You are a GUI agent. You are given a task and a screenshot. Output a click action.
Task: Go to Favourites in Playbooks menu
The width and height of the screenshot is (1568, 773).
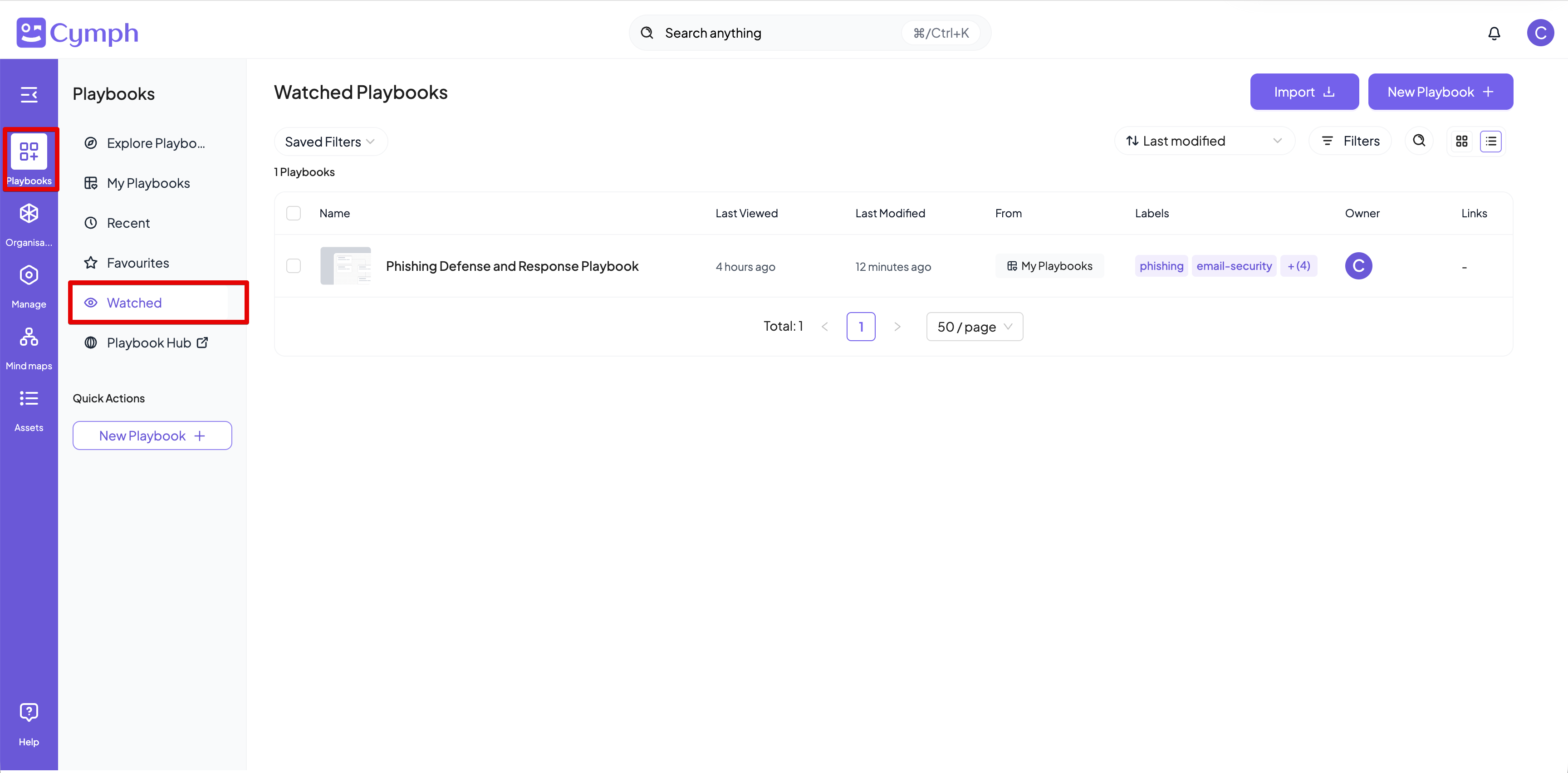pyautogui.click(x=137, y=263)
